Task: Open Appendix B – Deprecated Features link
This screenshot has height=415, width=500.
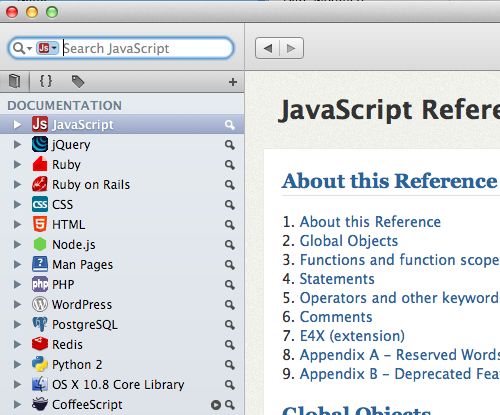Action: [400, 374]
